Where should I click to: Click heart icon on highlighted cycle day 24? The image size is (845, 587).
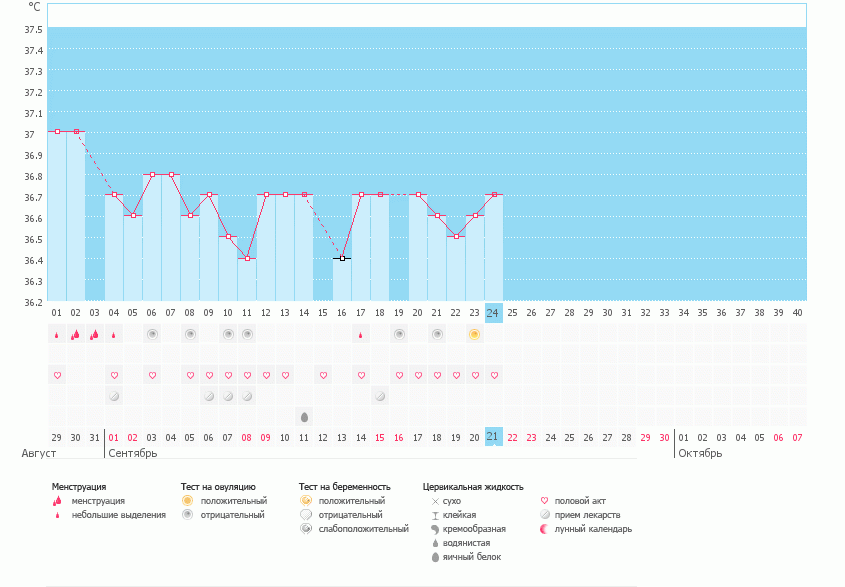click(x=494, y=375)
